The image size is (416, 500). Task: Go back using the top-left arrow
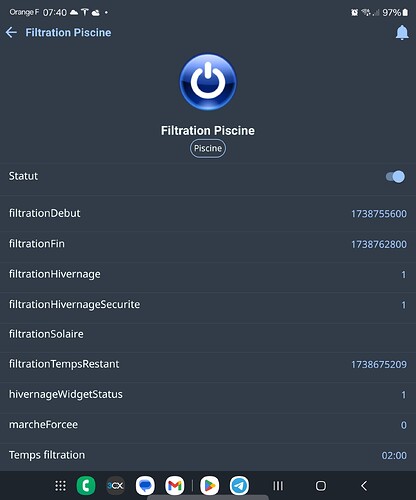(11, 32)
